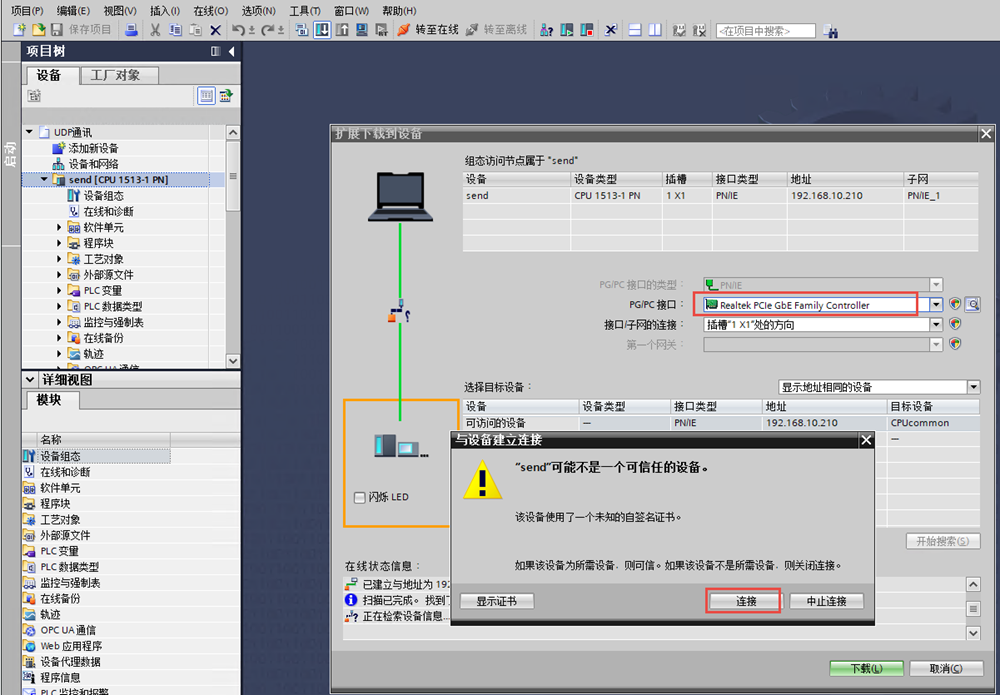Open the 在线(O) menu
The width and height of the screenshot is (1000, 695).
coord(210,10)
